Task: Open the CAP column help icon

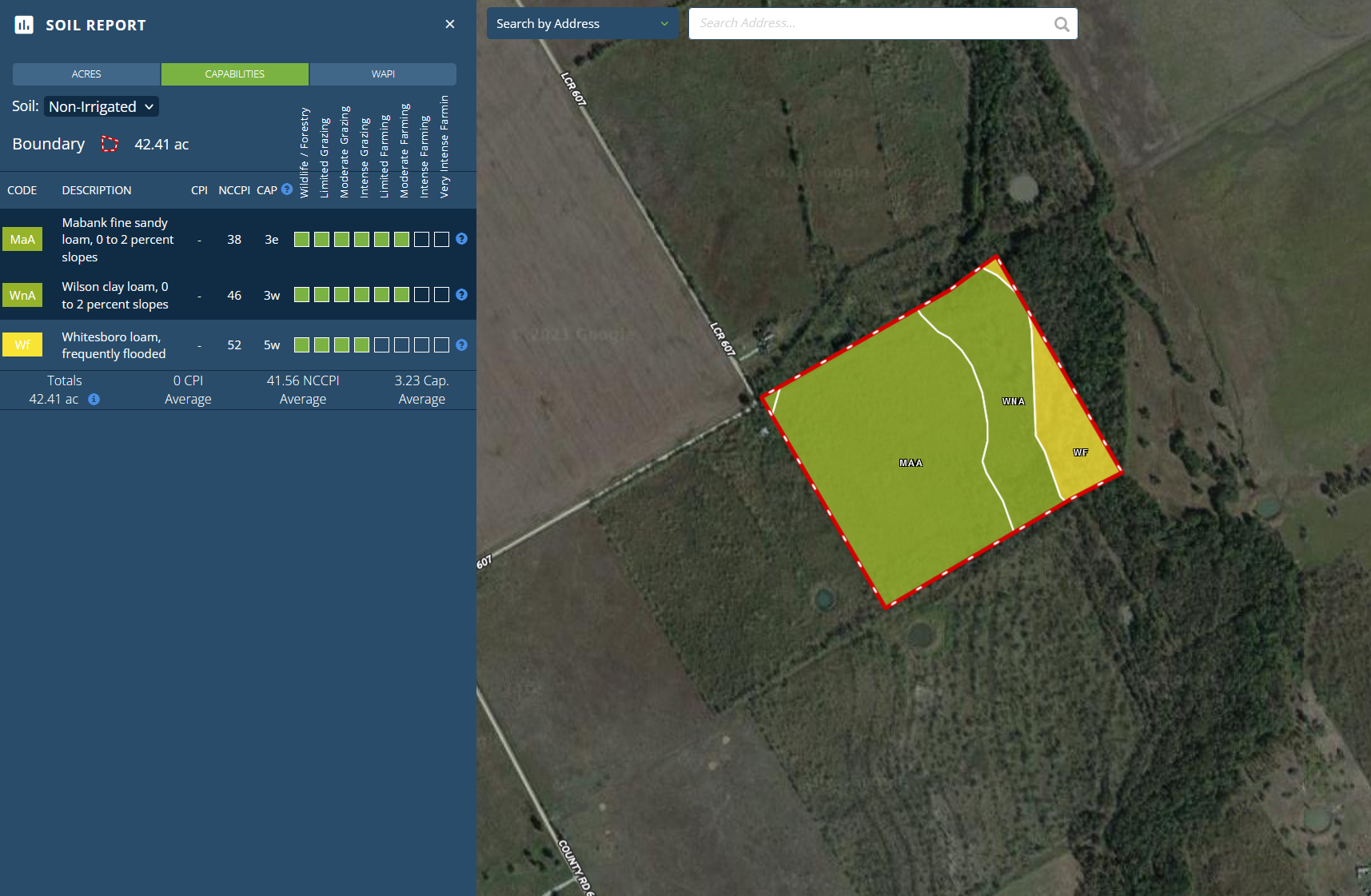Action: click(287, 189)
